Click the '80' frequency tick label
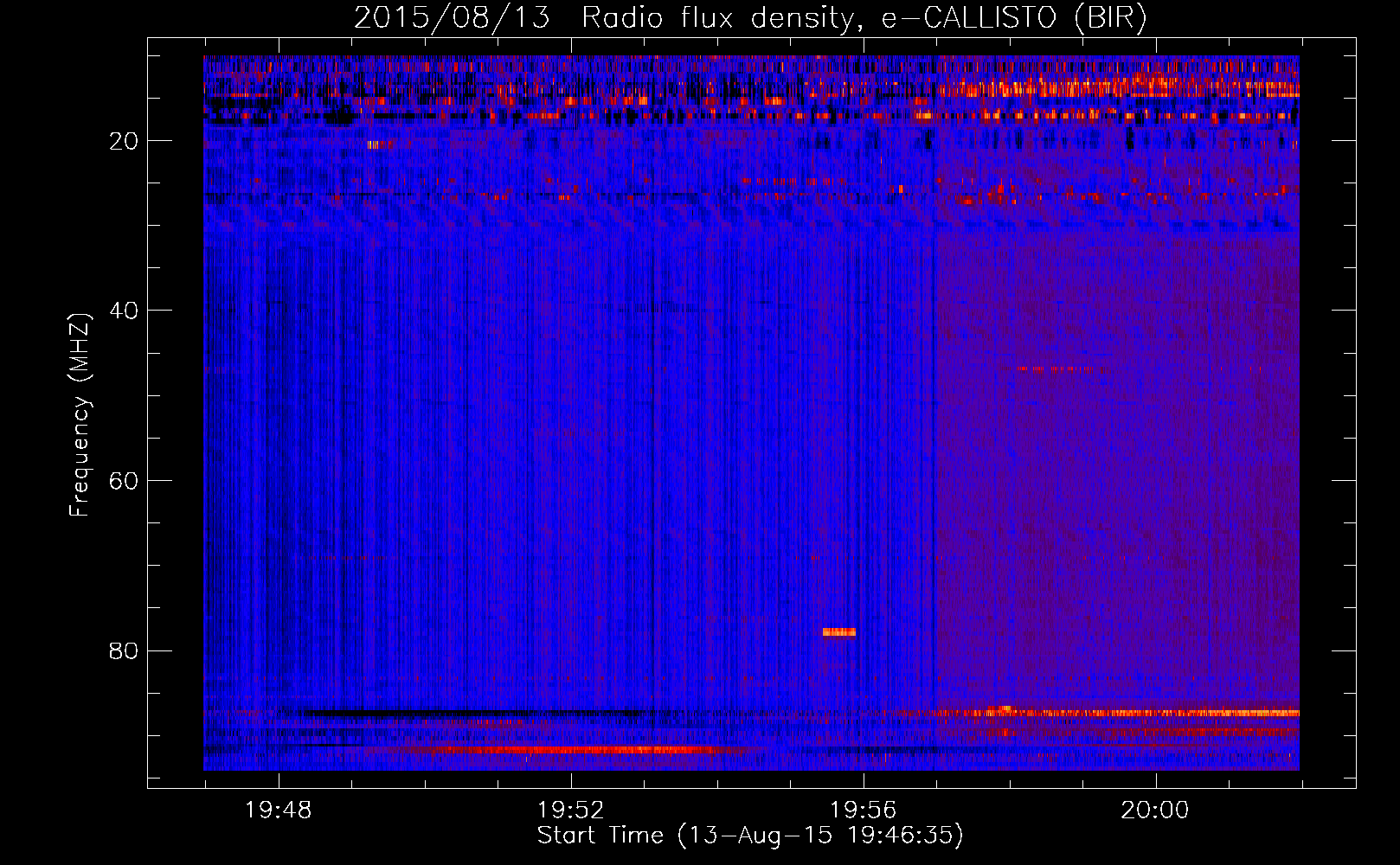The height and width of the screenshot is (865, 1400). point(124,650)
